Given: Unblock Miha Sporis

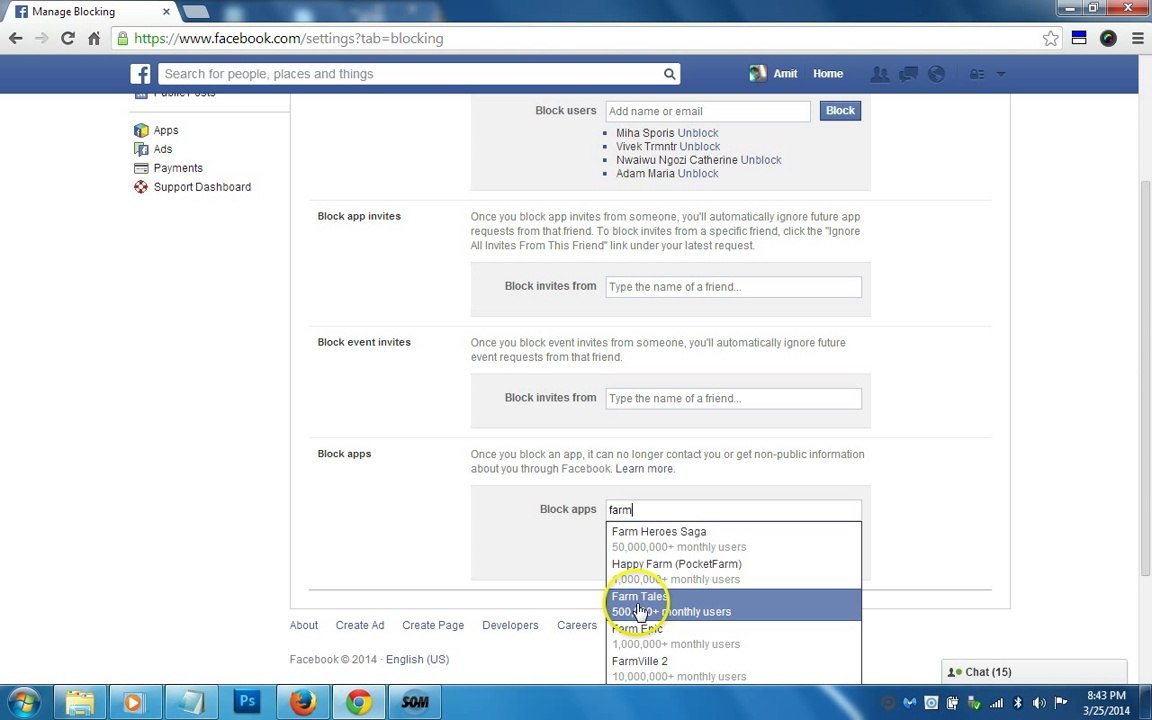Looking at the screenshot, I should point(698,133).
